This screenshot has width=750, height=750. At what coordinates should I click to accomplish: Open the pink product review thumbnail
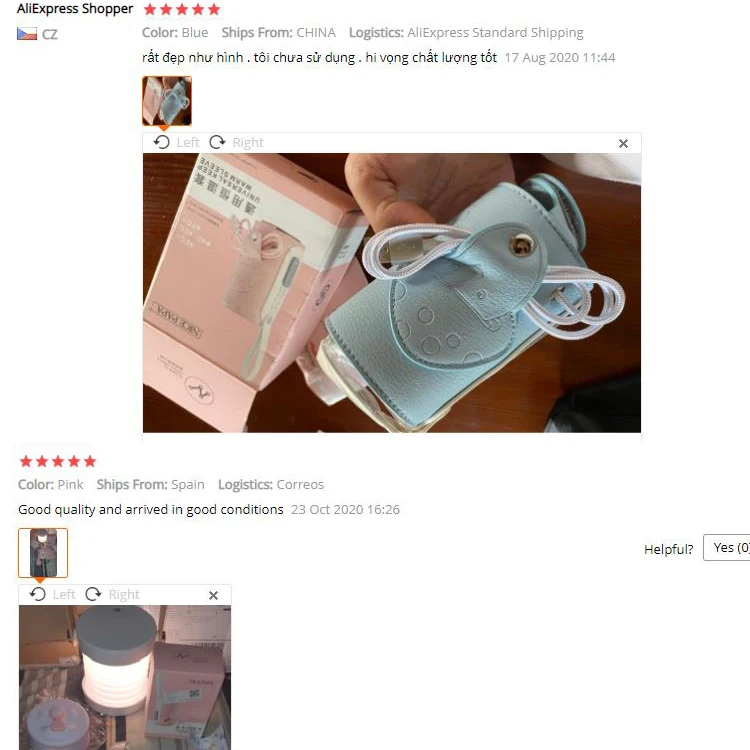coord(43,553)
